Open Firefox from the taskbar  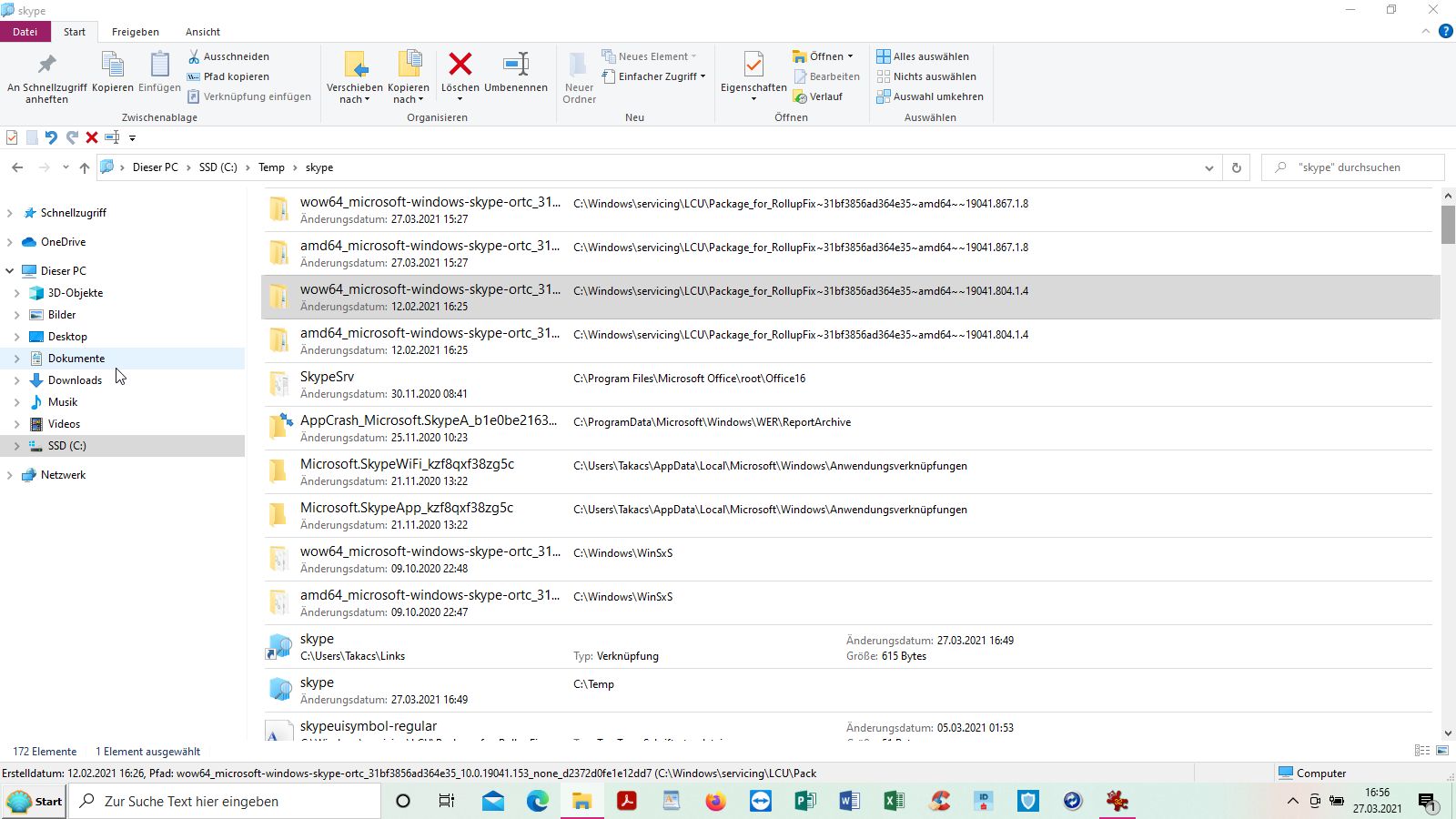[716, 802]
